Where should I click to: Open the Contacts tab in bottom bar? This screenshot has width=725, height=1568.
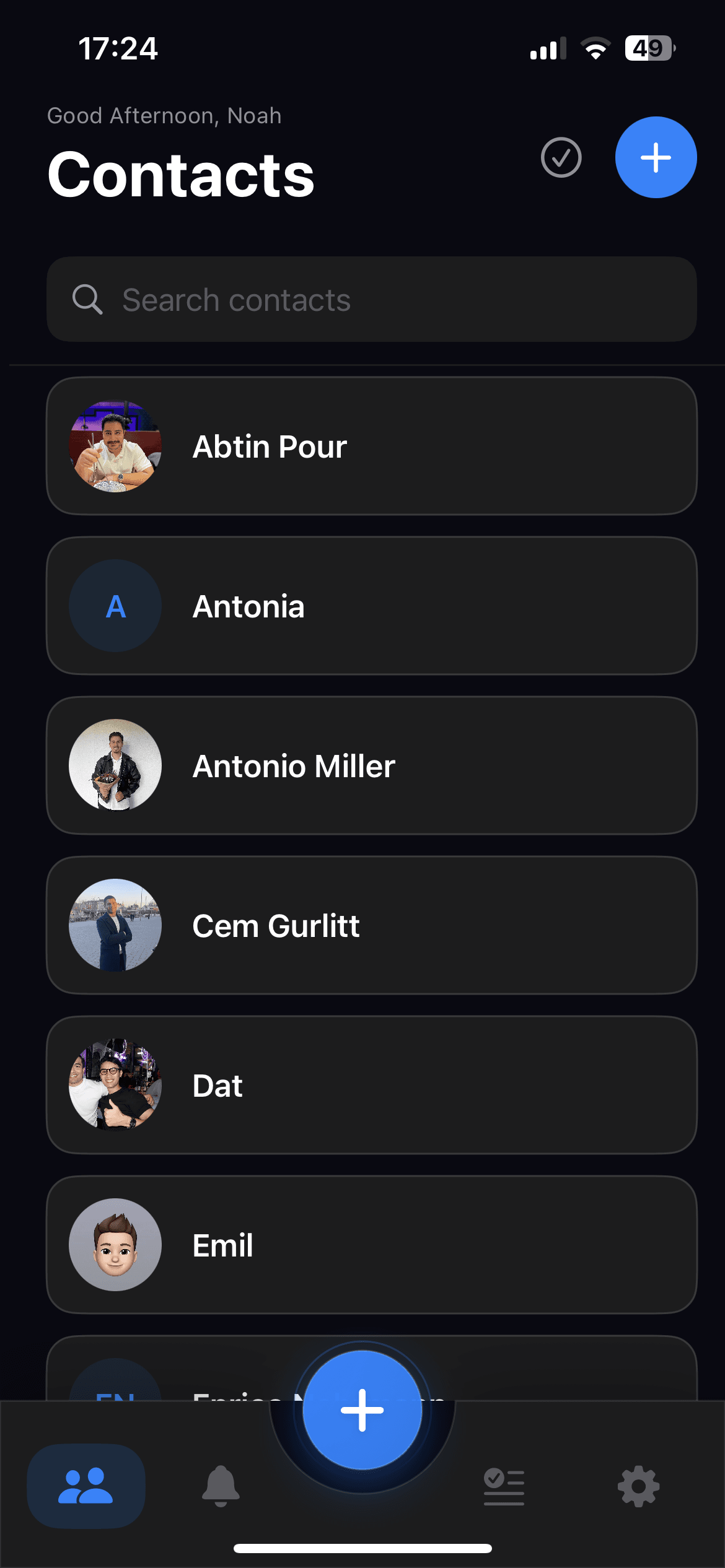coord(86,1486)
